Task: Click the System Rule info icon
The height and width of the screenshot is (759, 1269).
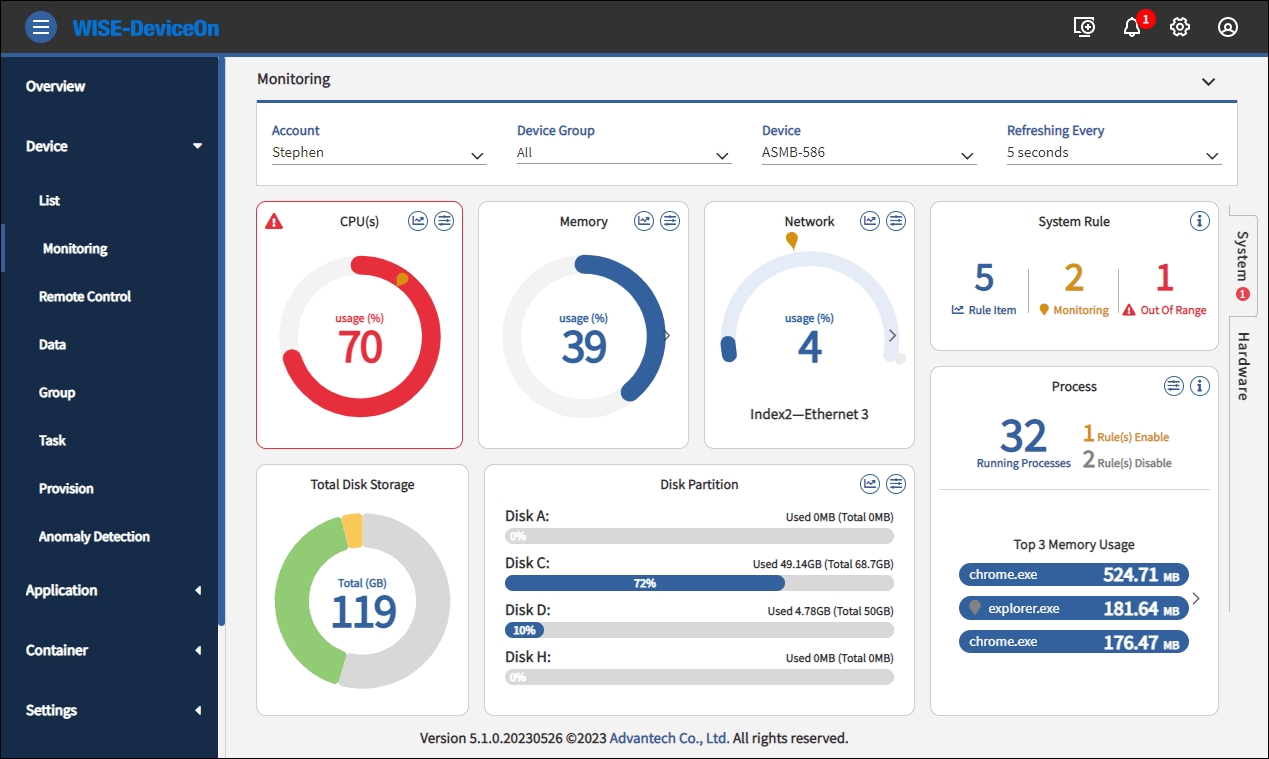Action: (1200, 221)
